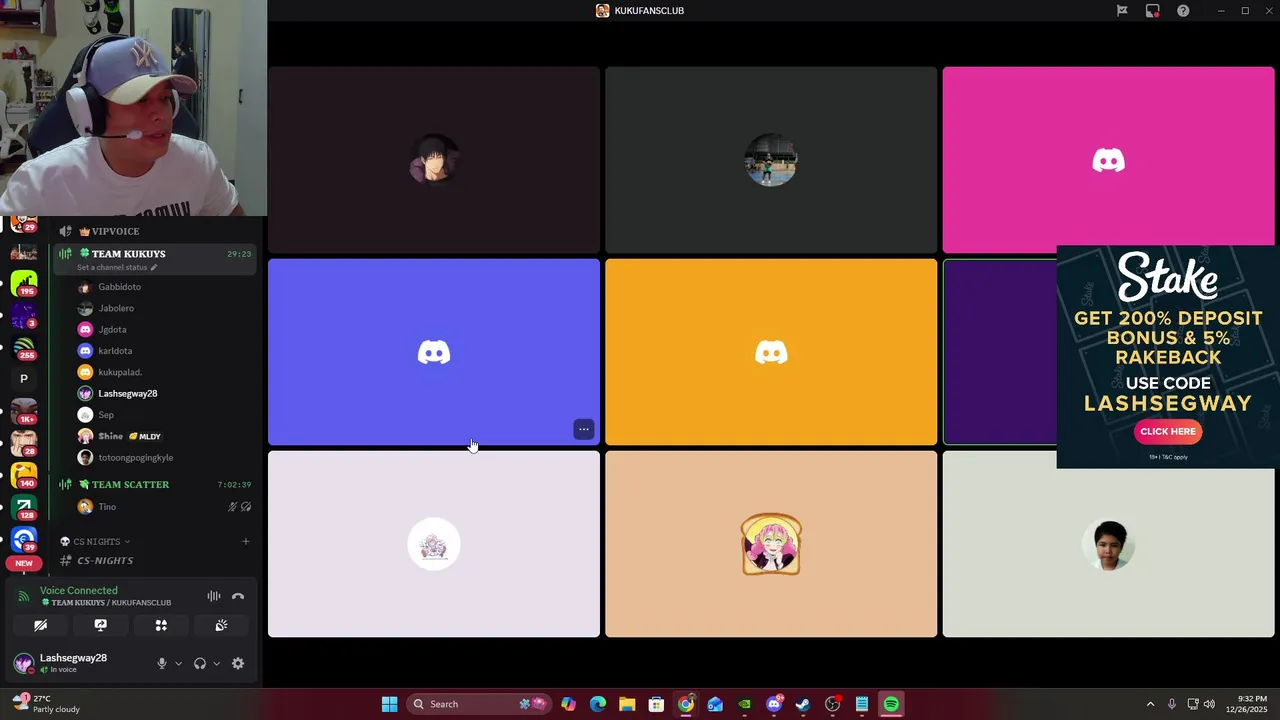Open the Activities launcher button
The height and width of the screenshot is (720, 1280).
pos(161,625)
